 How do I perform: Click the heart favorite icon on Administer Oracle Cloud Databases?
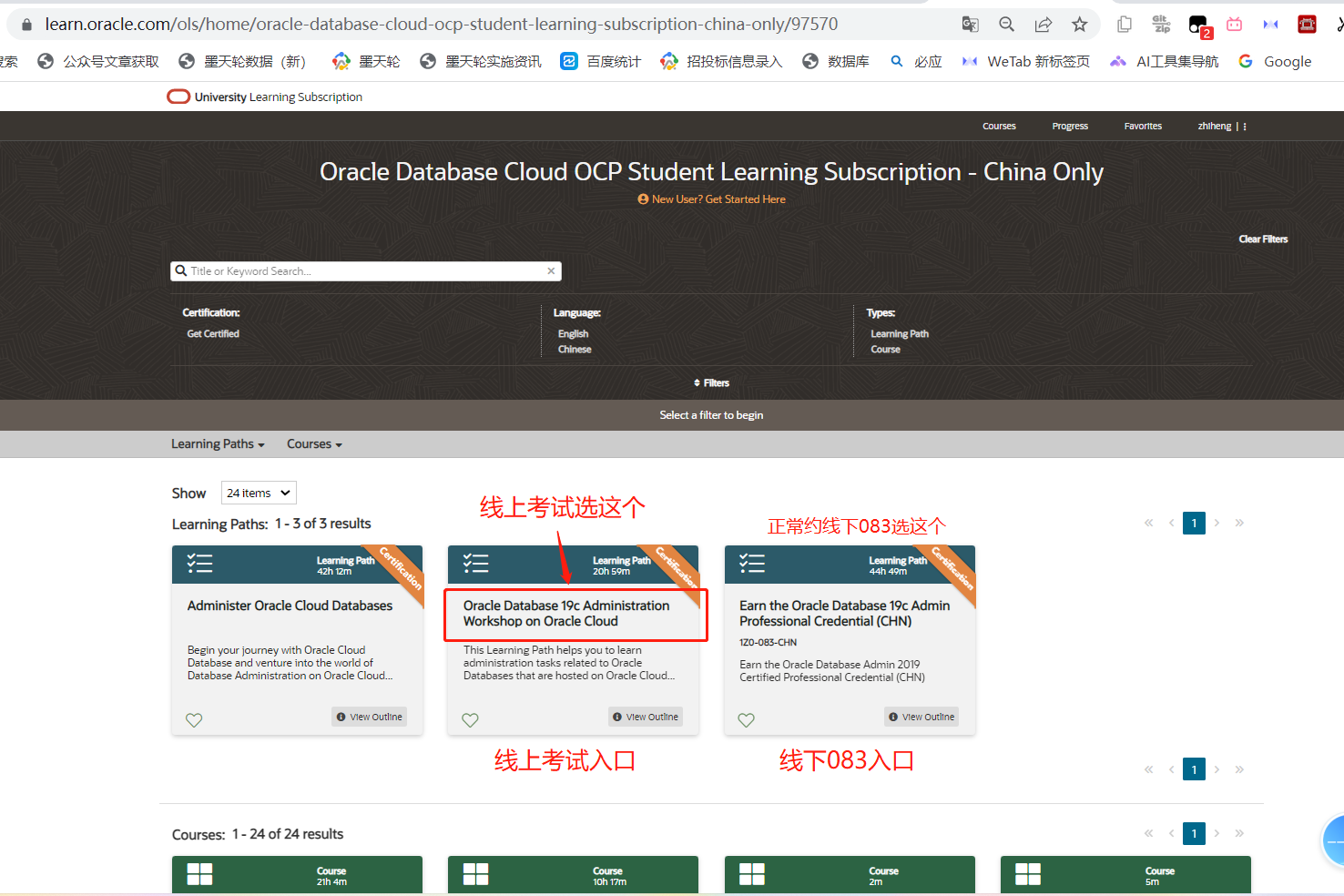(x=193, y=719)
